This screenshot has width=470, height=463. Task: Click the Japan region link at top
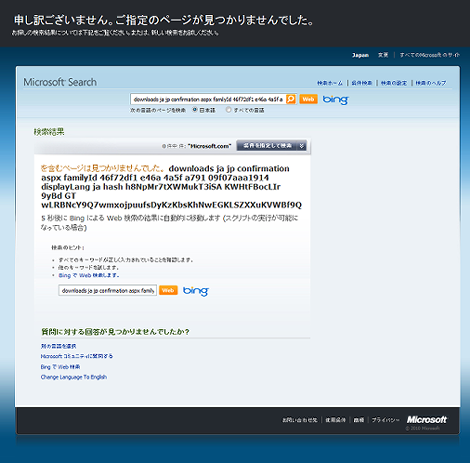360,55
